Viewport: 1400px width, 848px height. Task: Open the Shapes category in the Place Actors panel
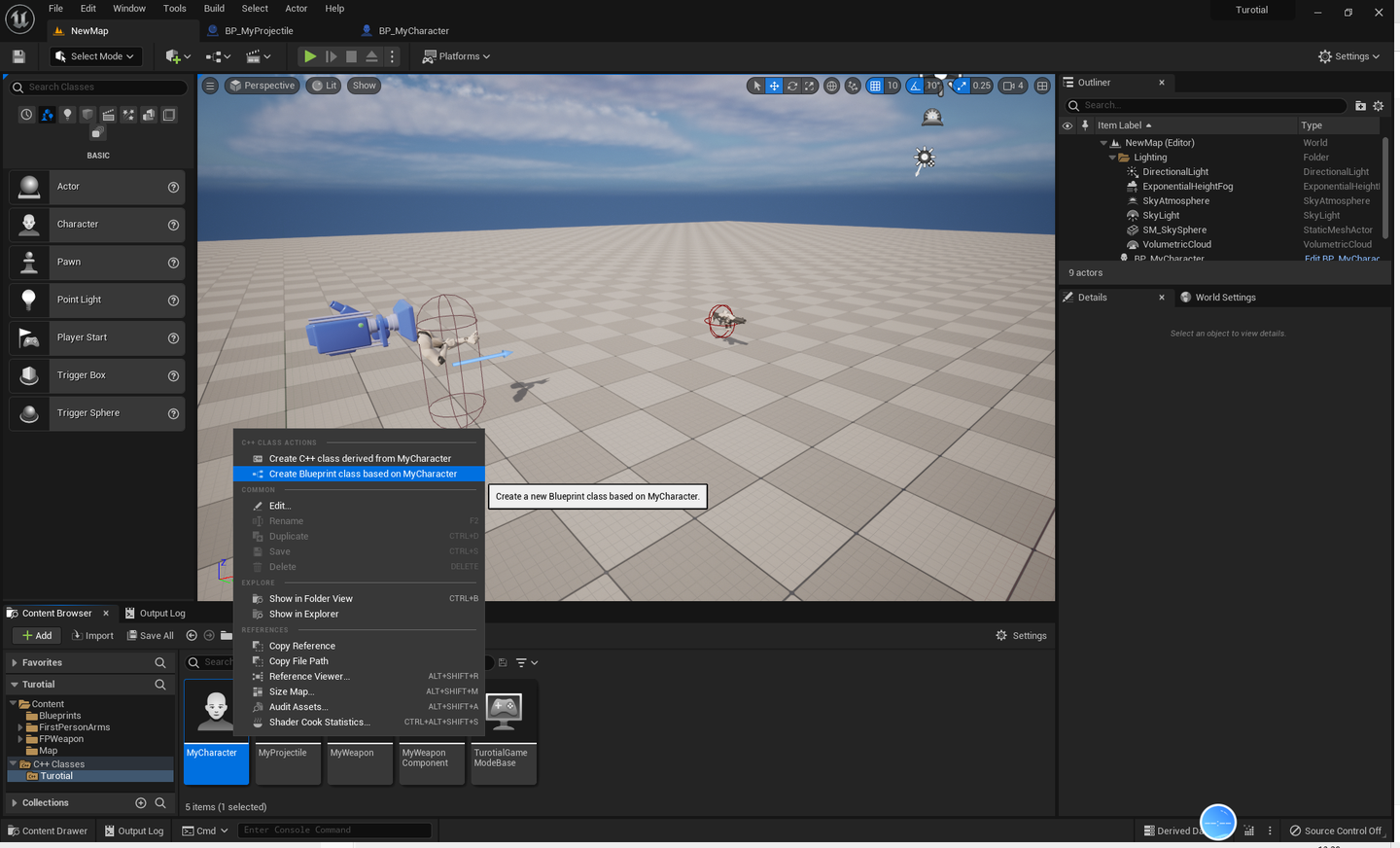[x=87, y=114]
